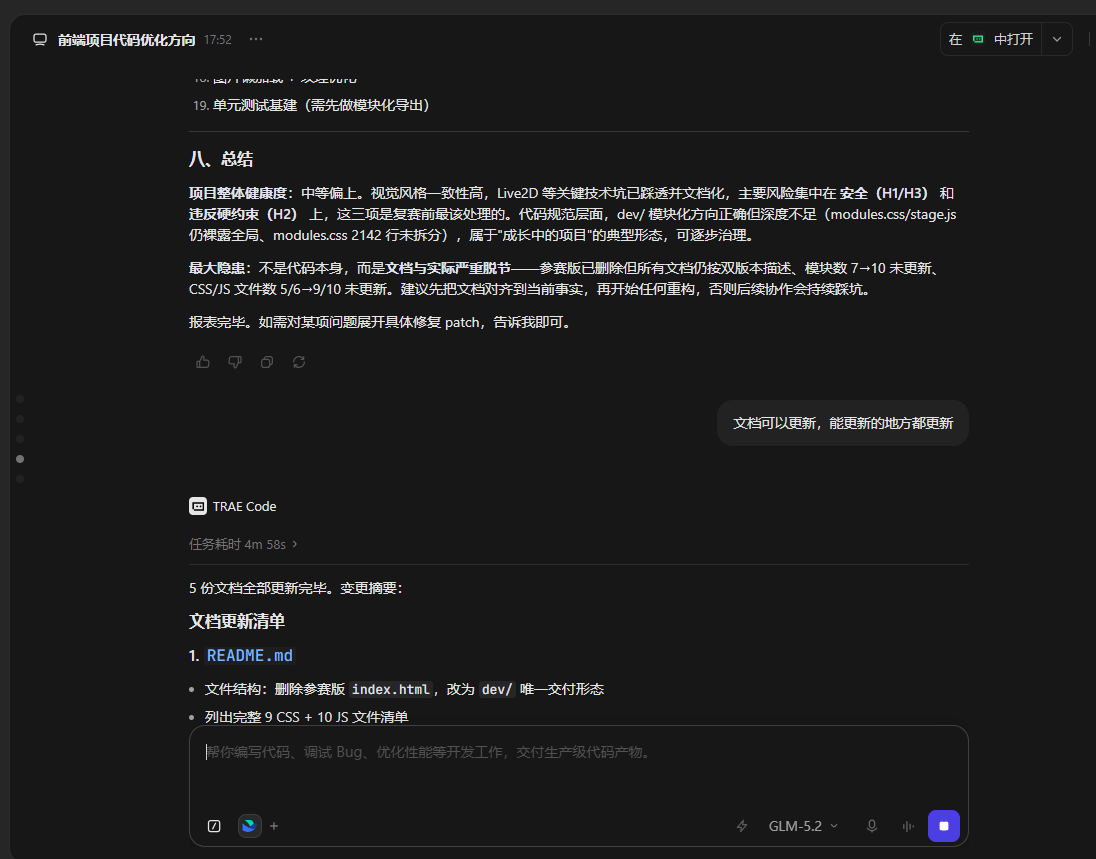Click the plus icon to add context
The width and height of the screenshot is (1096, 859).
pos(274,826)
